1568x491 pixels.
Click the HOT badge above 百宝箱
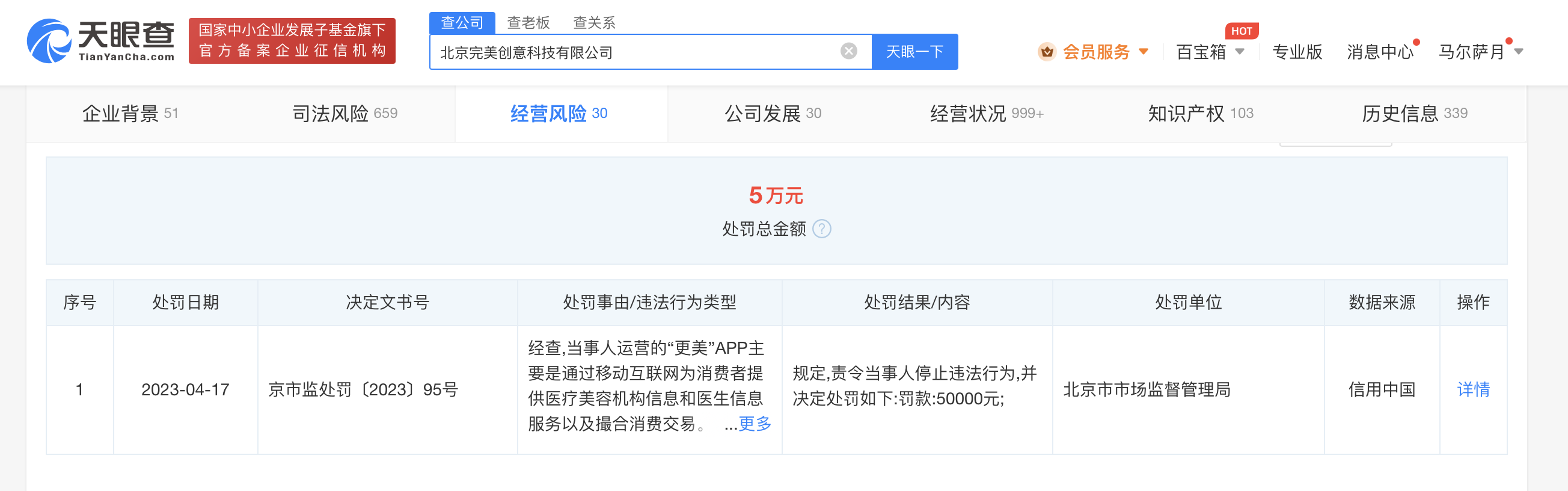pyautogui.click(x=1241, y=31)
